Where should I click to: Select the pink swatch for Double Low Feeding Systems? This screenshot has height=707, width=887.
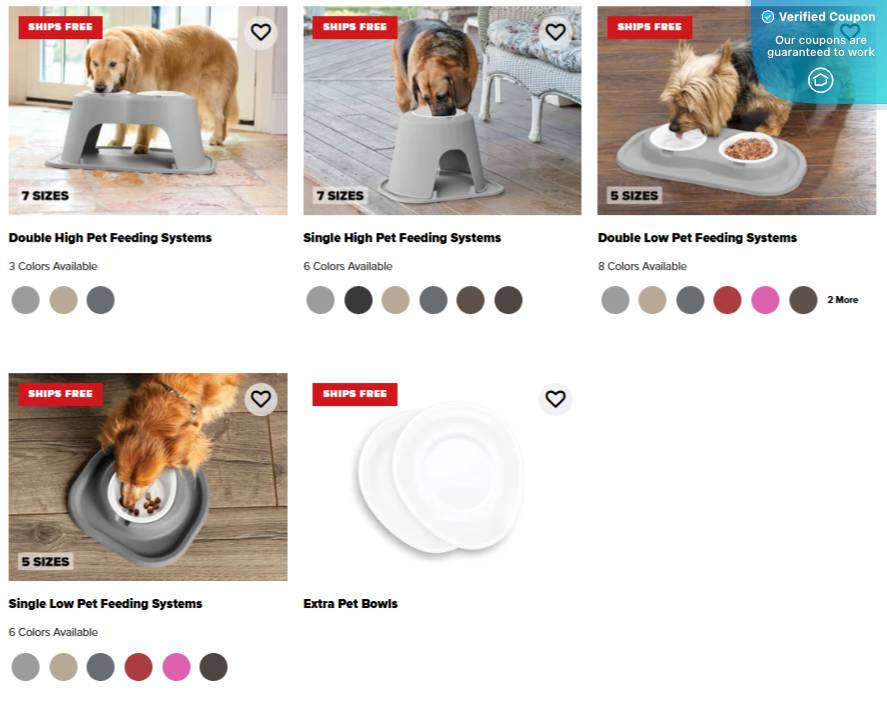pyautogui.click(x=765, y=300)
